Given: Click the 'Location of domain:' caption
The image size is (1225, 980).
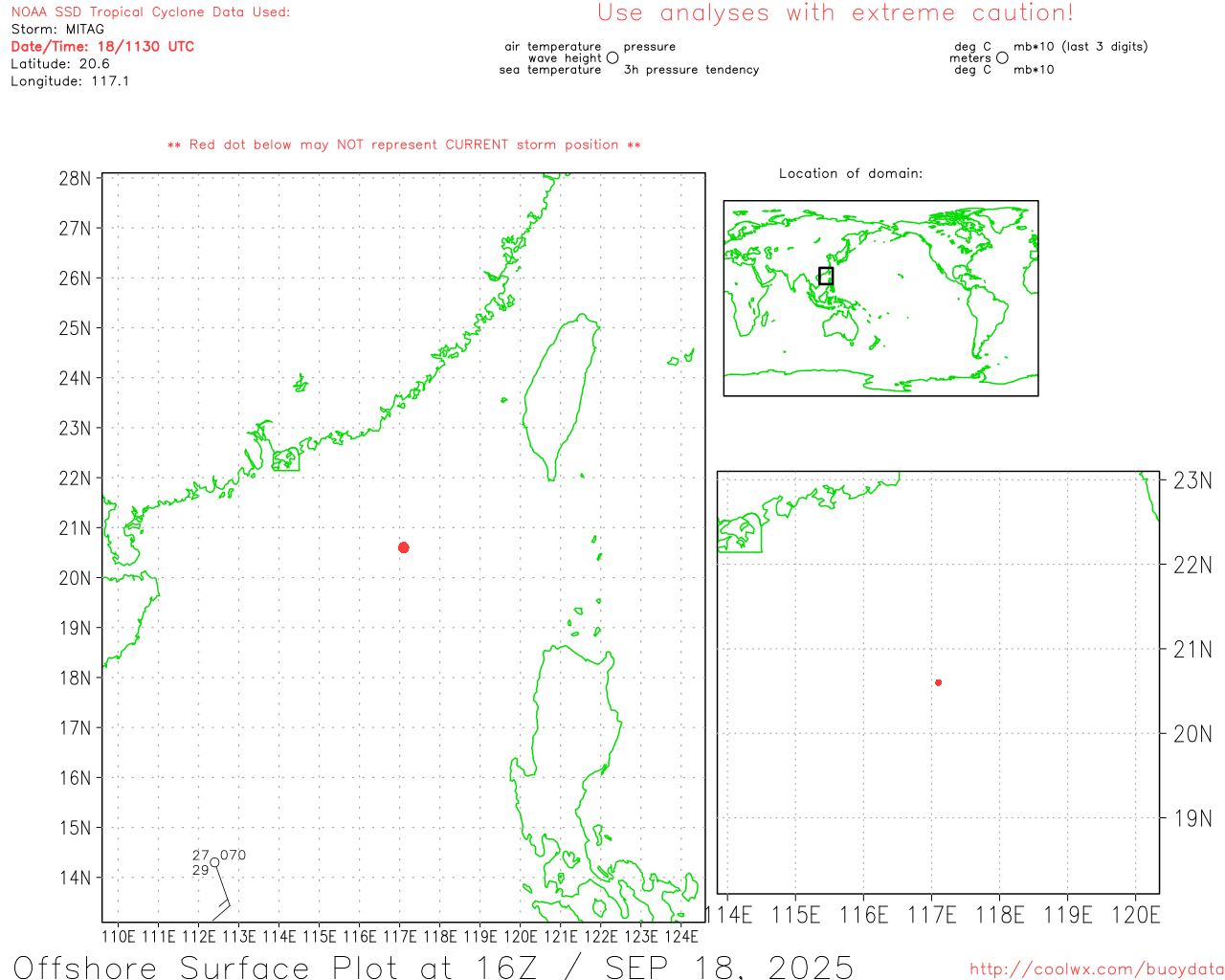Looking at the screenshot, I should point(851,173).
